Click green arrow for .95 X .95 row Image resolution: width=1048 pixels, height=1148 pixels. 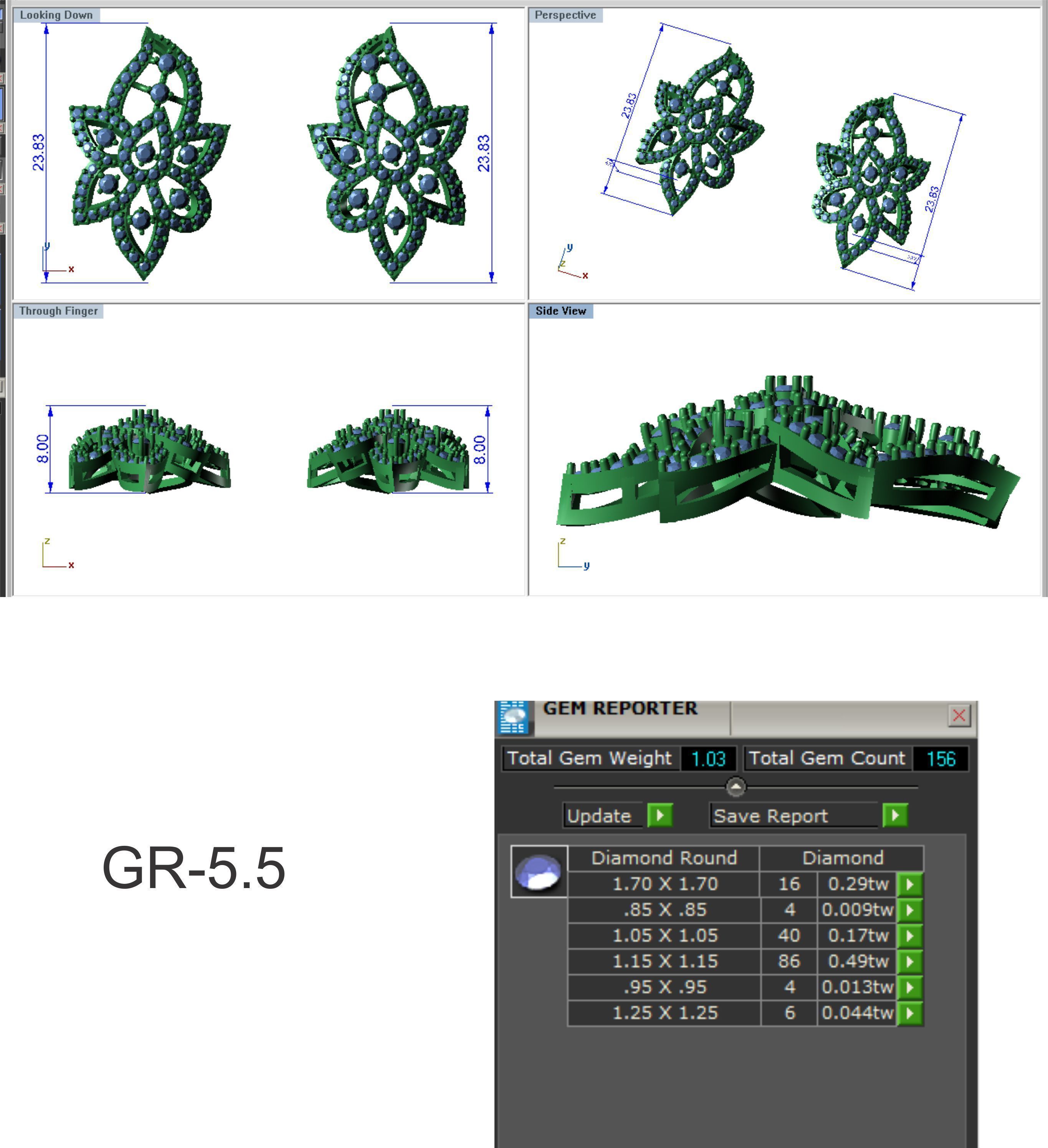pos(910,988)
